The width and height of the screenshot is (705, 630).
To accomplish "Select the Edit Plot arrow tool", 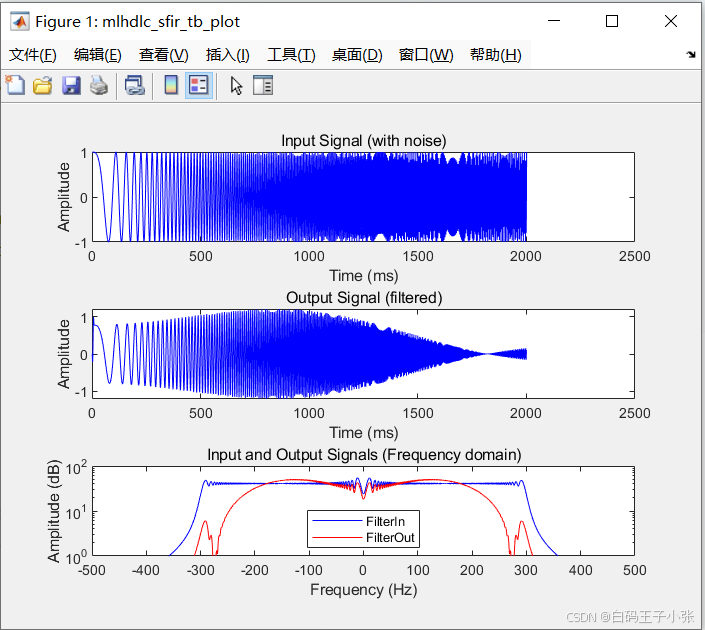I will coord(236,85).
